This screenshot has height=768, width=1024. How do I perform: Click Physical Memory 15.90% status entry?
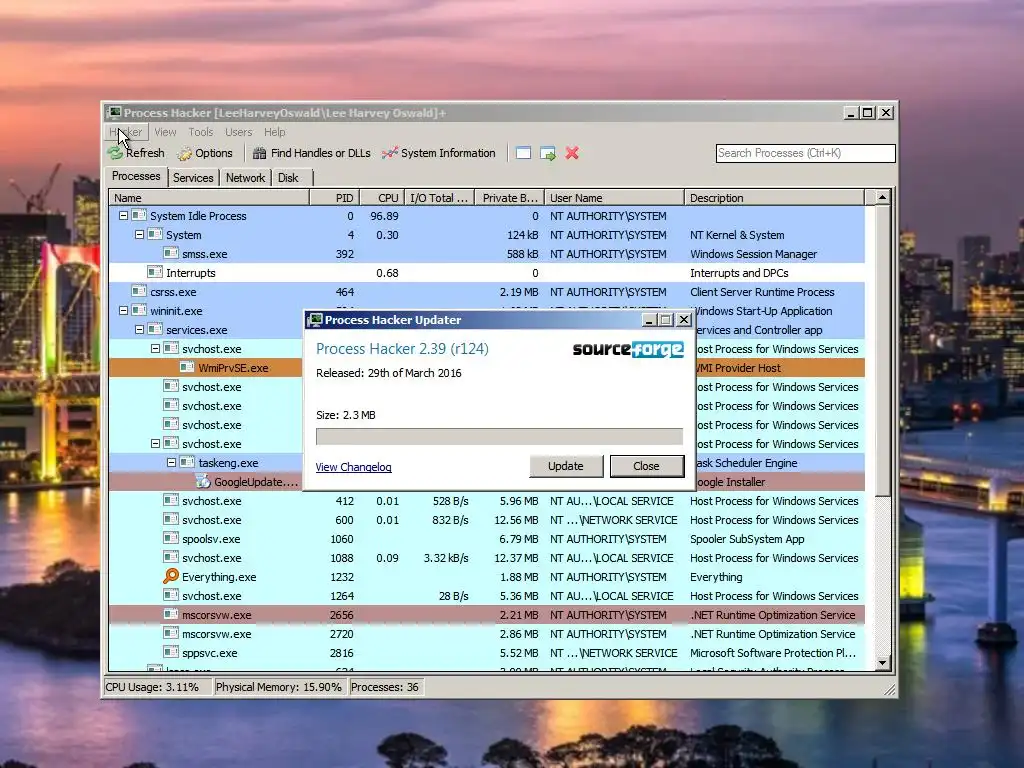click(279, 687)
